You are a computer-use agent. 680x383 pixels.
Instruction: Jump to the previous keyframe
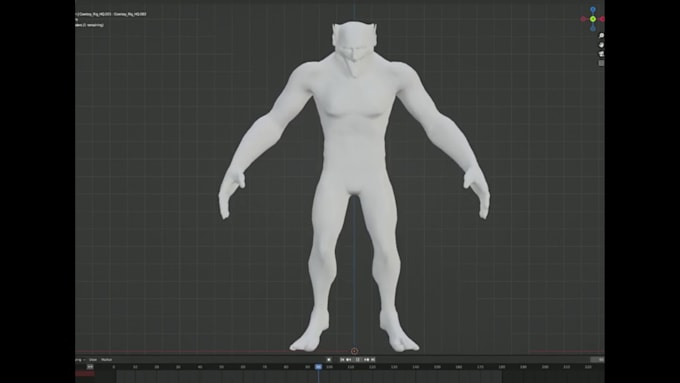[348, 360]
